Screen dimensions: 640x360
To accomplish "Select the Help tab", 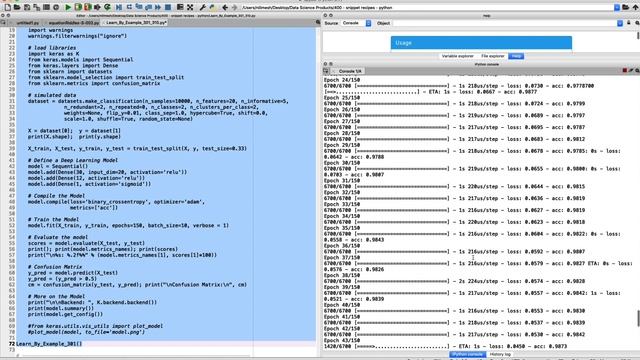I will point(516,56).
